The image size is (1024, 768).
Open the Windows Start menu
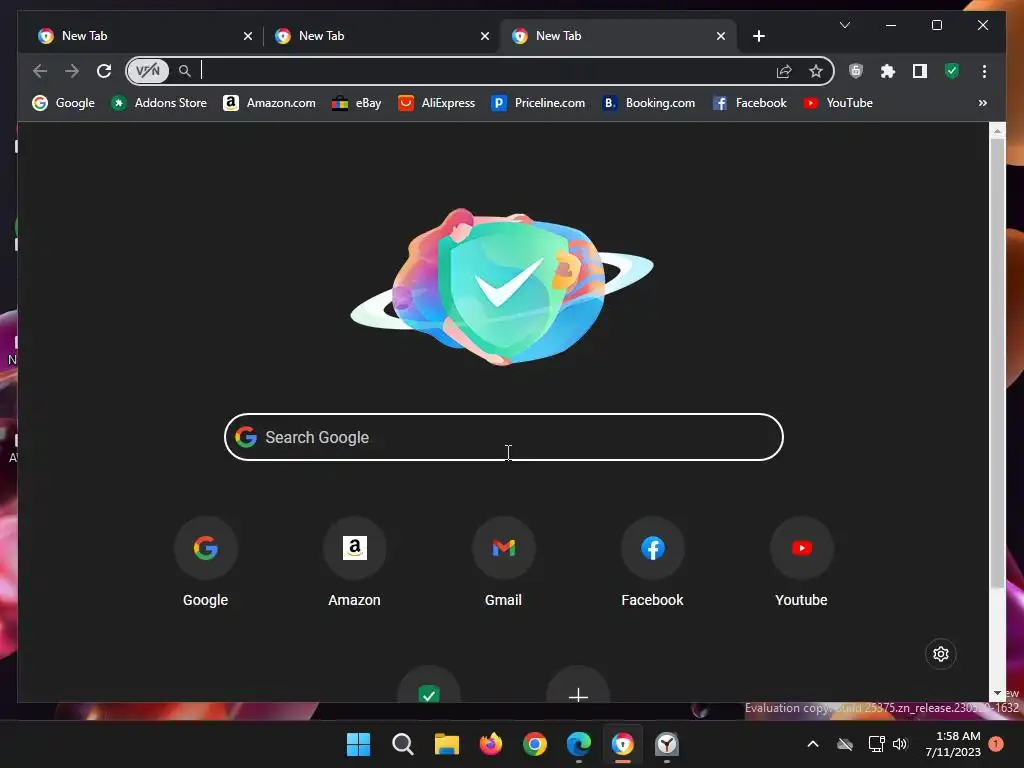coord(358,744)
